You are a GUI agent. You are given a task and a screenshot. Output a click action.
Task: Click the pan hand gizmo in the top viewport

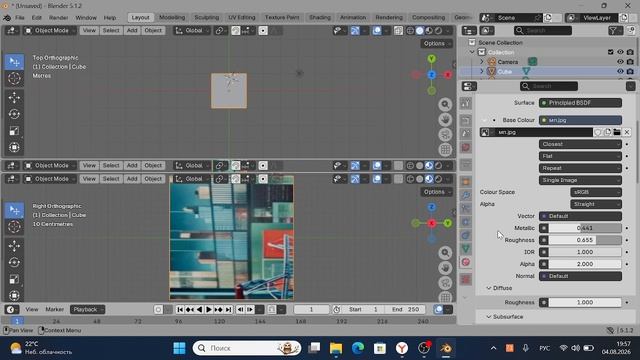tap(445, 120)
